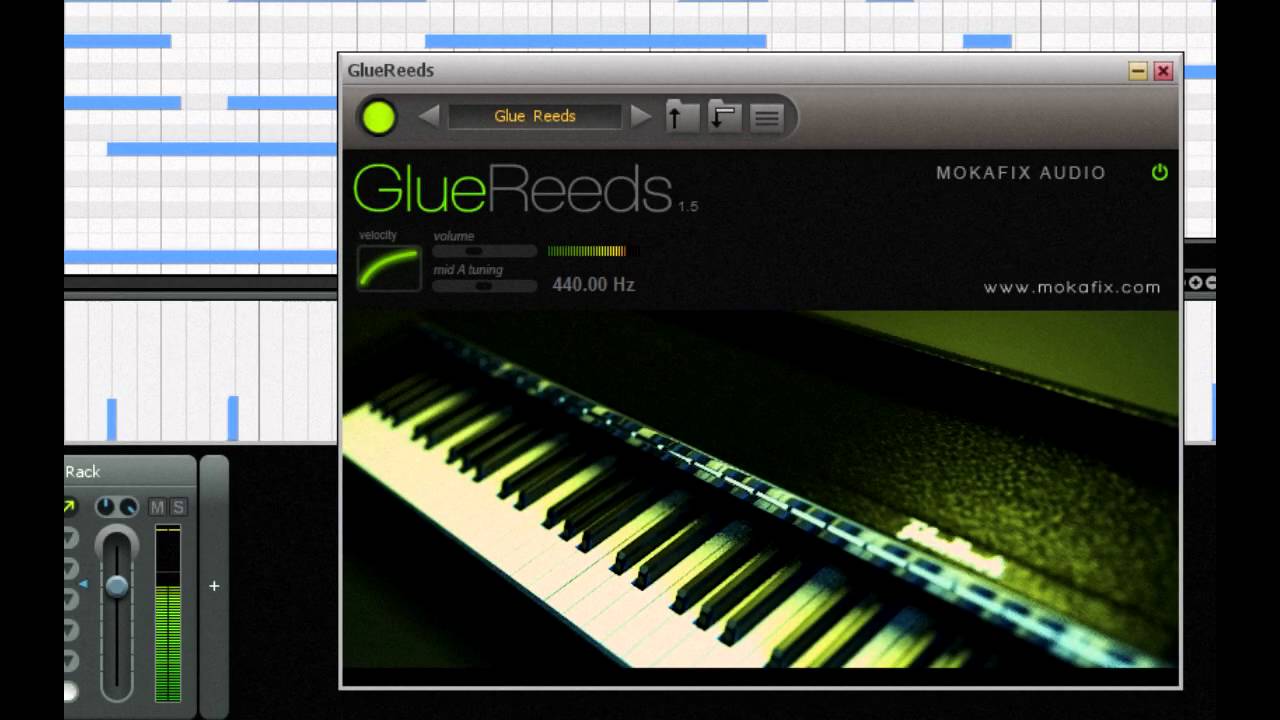Image resolution: width=1280 pixels, height=720 pixels.
Task: Click the second blue knob beside the M button
Action: point(128,507)
